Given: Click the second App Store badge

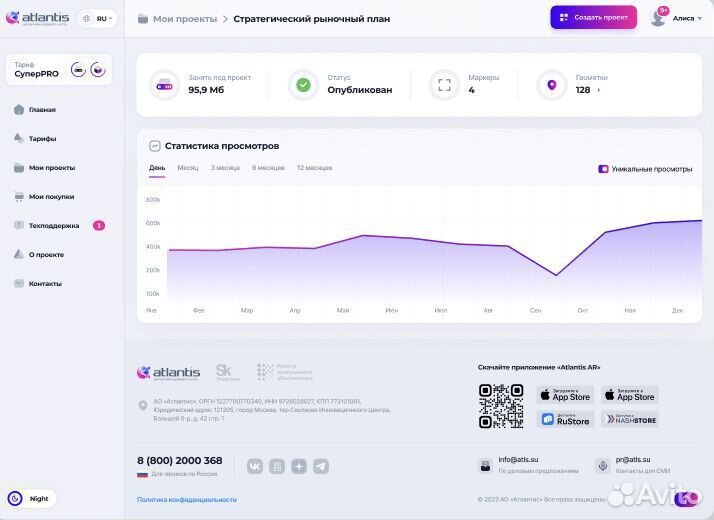Looking at the screenshot, I should pyautogui.click(x=630, y=395).
